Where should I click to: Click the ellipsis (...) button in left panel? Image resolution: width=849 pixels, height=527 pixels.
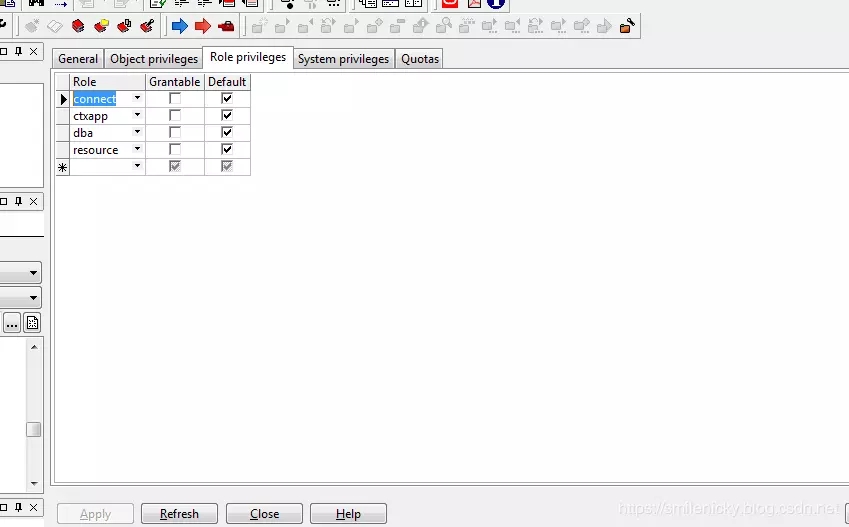point(12,322)
